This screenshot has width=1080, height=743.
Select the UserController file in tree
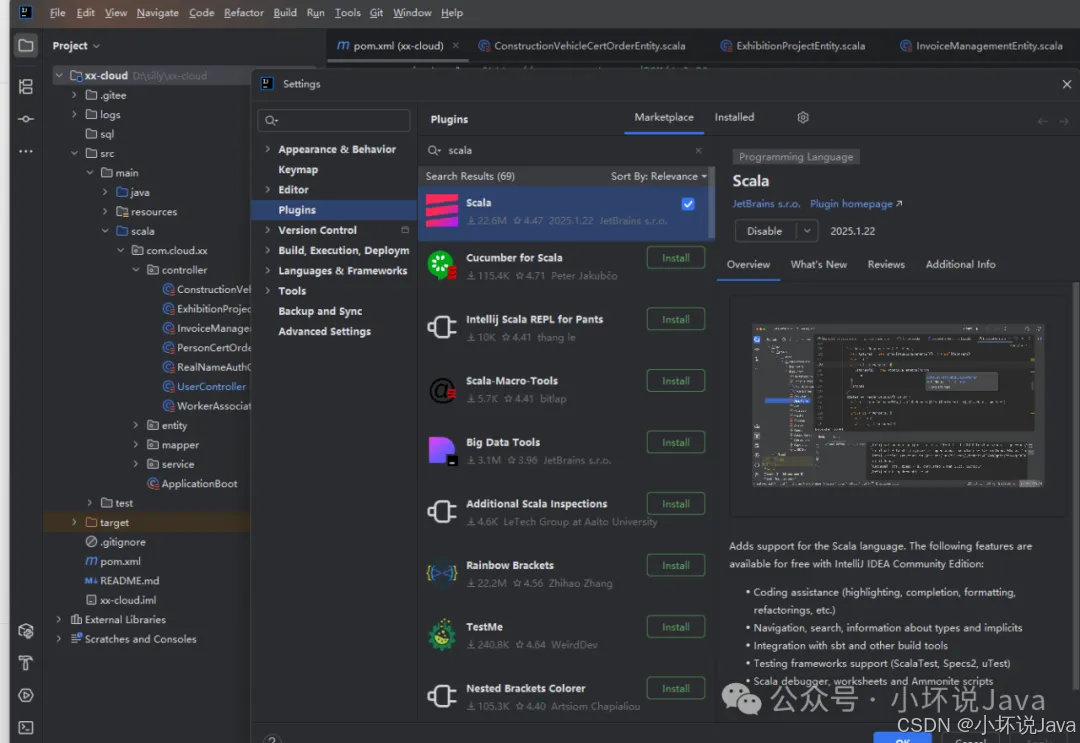[204, 386]
